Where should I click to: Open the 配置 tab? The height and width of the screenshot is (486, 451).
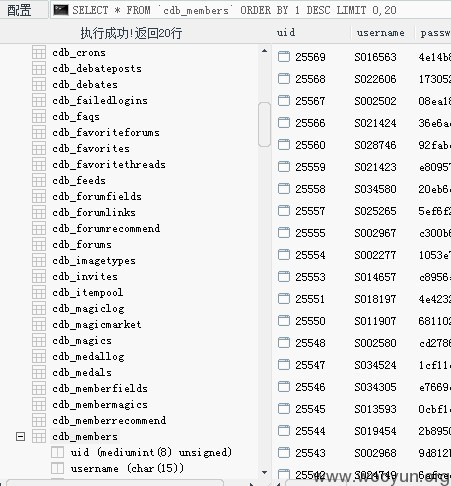click(x=19, y=10)
